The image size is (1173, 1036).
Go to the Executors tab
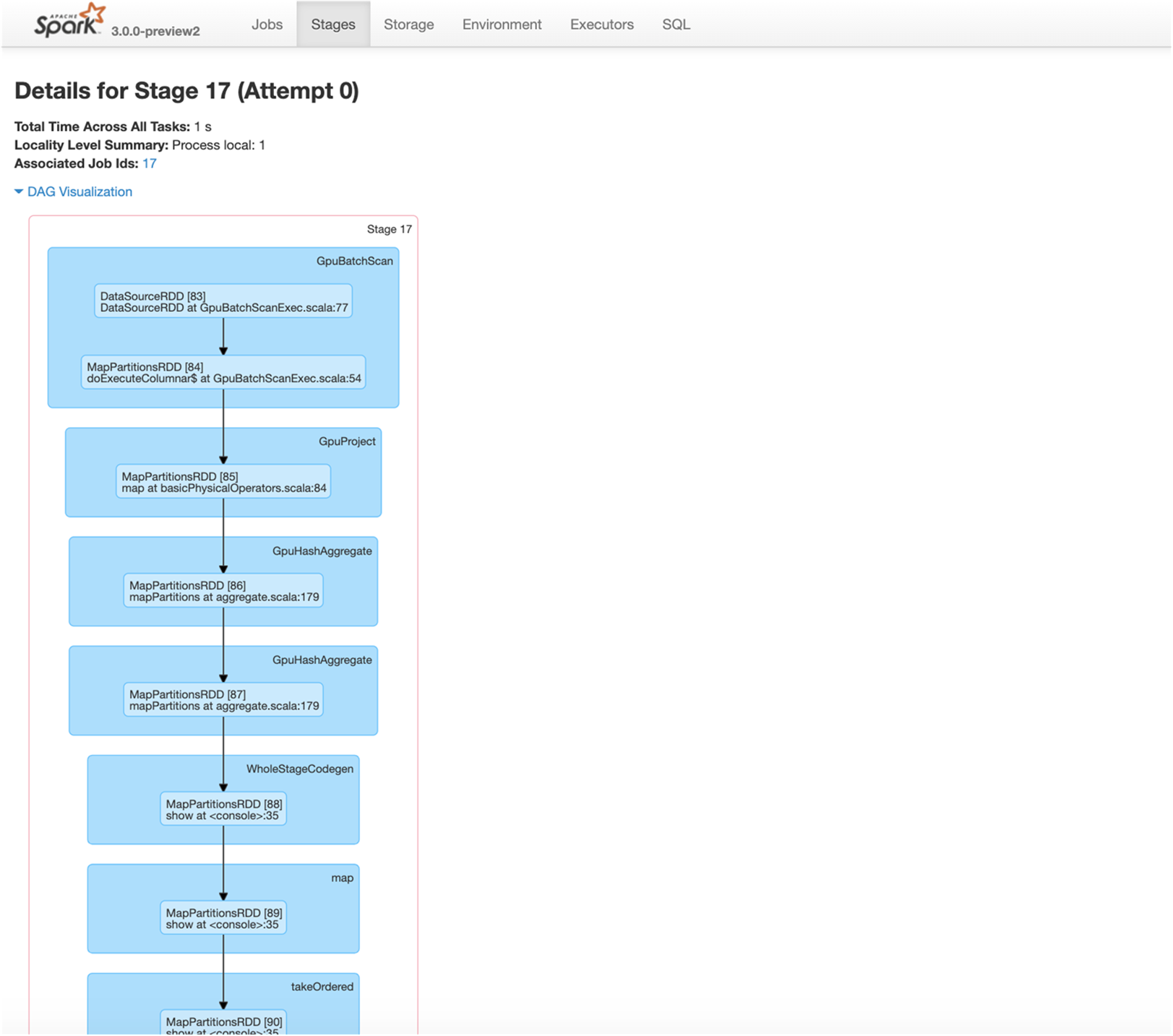click(601, 25)
